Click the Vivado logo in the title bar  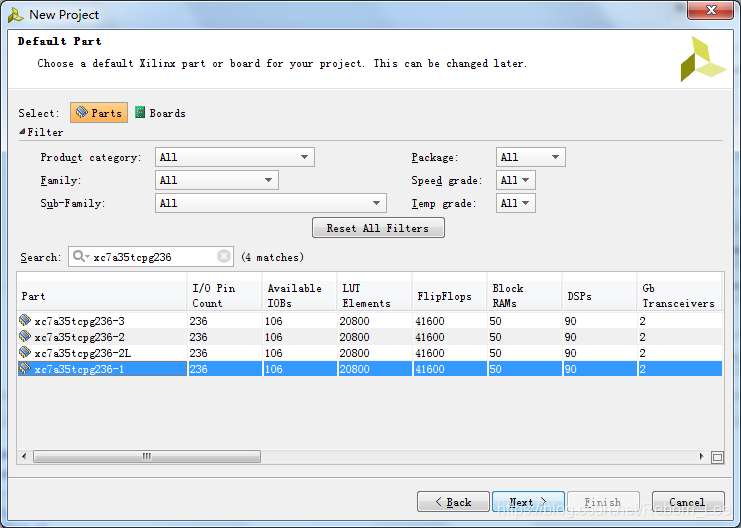pyautogui.click(x=15, y=15)
